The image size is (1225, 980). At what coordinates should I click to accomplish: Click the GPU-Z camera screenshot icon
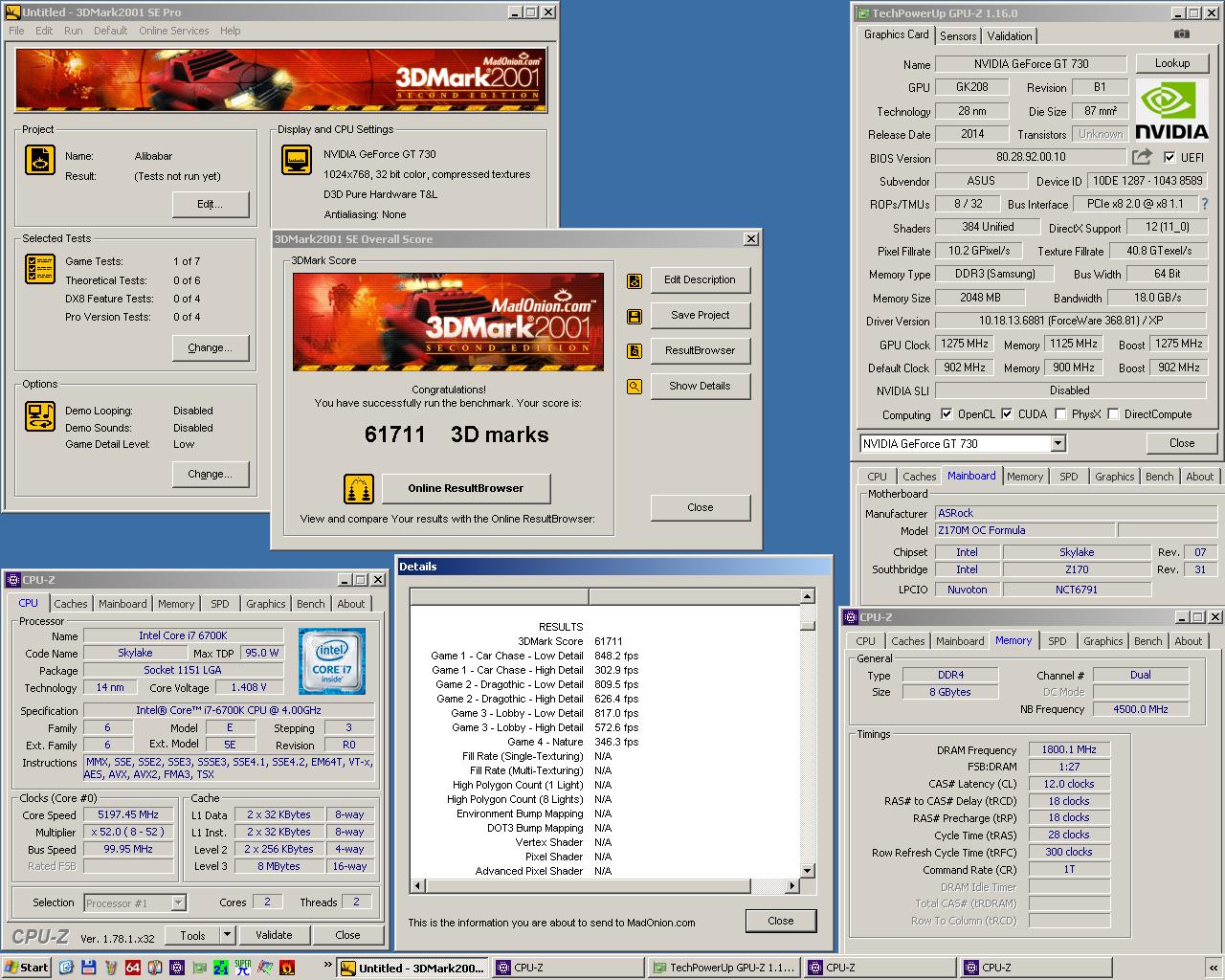(1182, 33)
